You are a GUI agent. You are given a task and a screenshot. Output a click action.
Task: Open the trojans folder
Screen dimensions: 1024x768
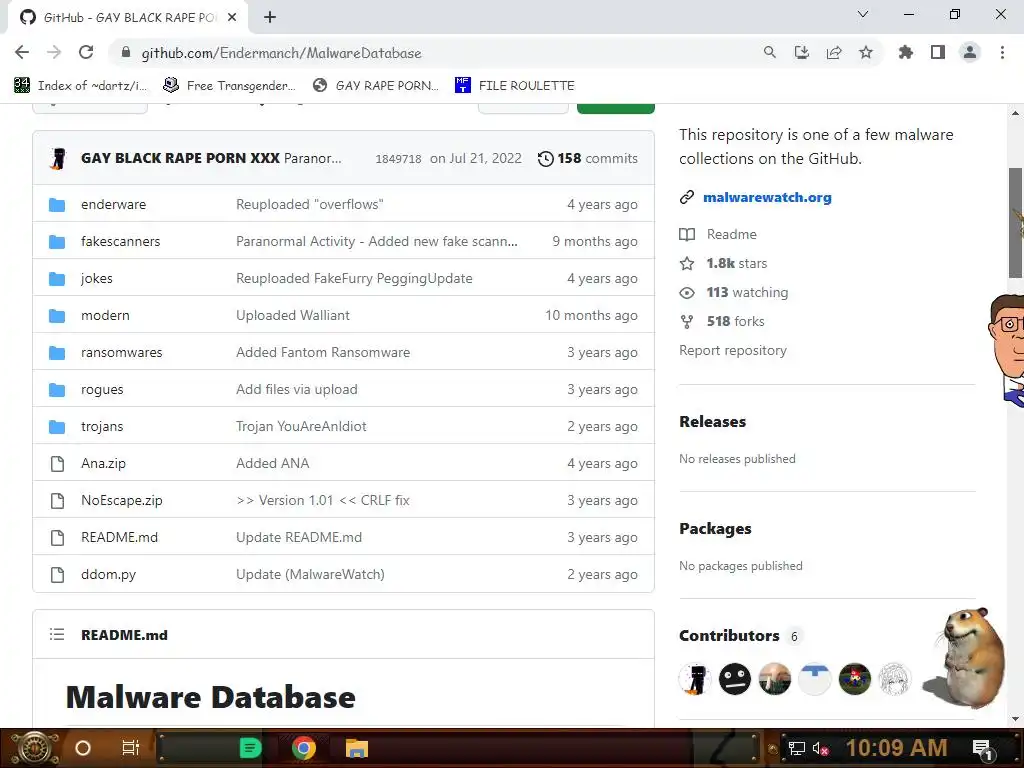click(102, 426)
